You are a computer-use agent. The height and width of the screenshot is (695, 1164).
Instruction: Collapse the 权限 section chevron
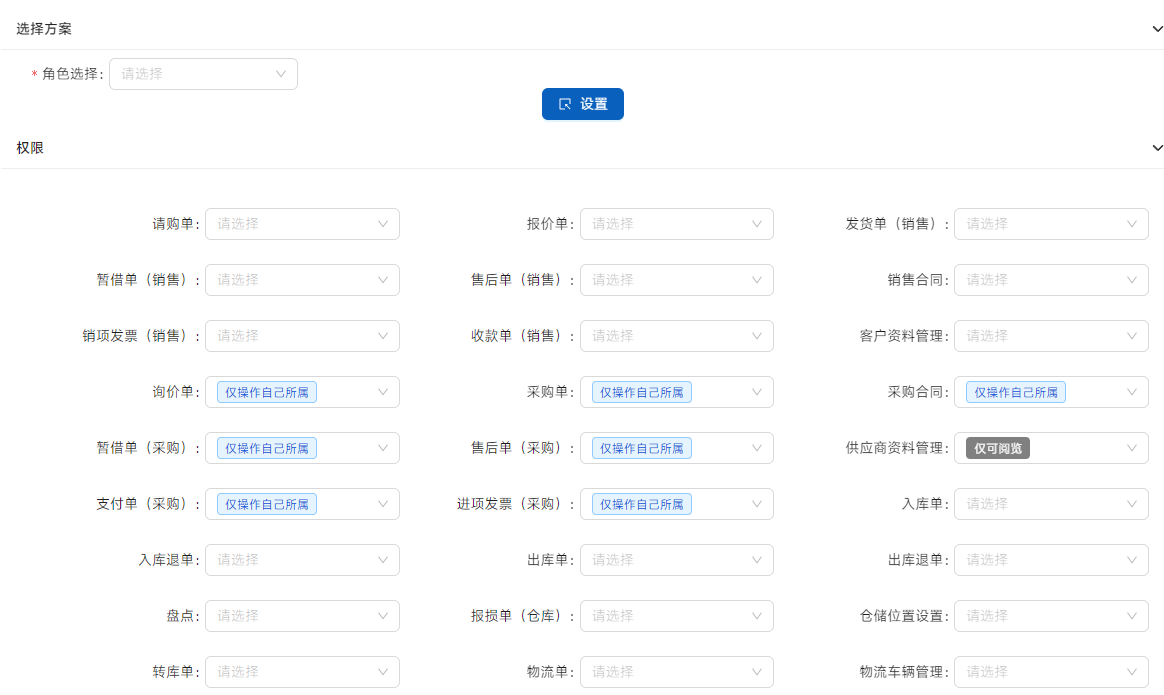(x=1157, y=148)
